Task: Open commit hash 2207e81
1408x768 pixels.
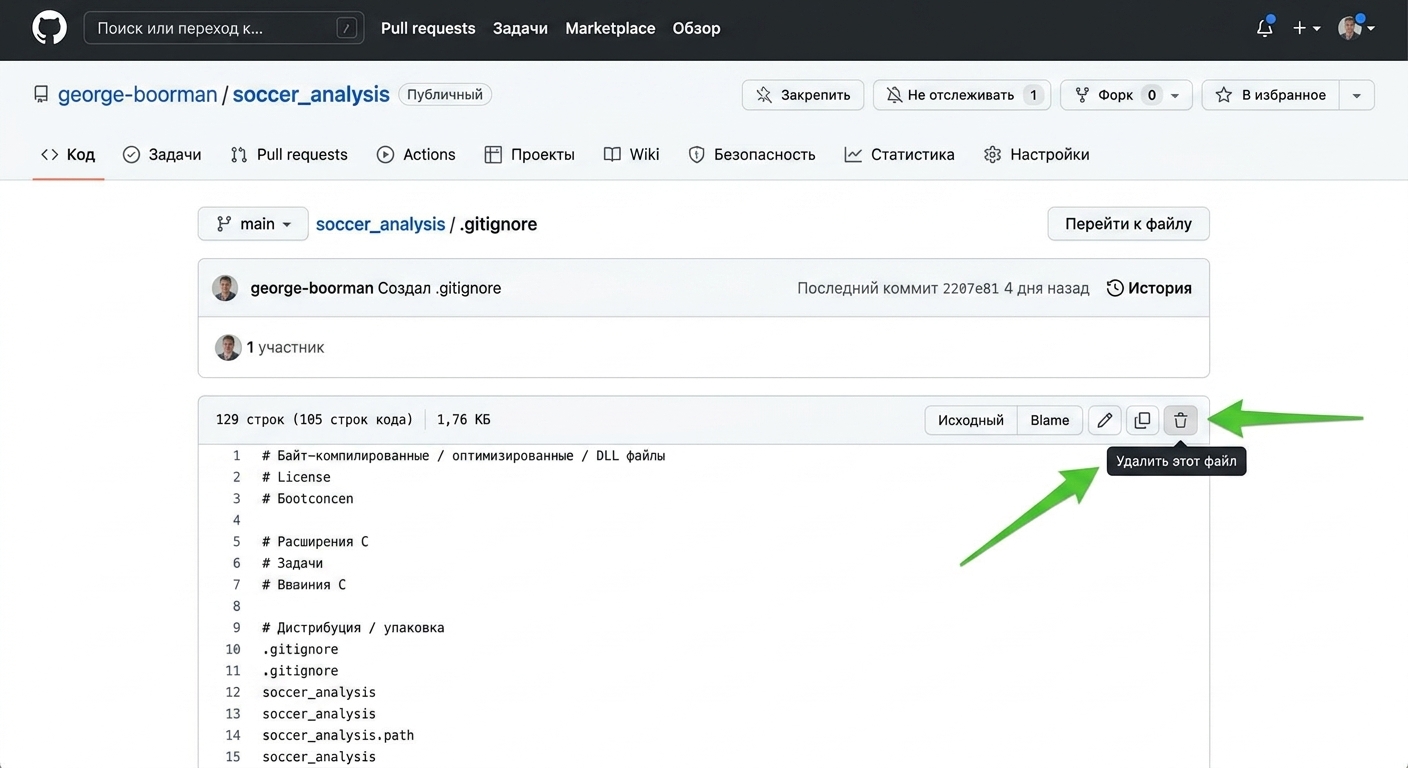Action: [971, 288]
